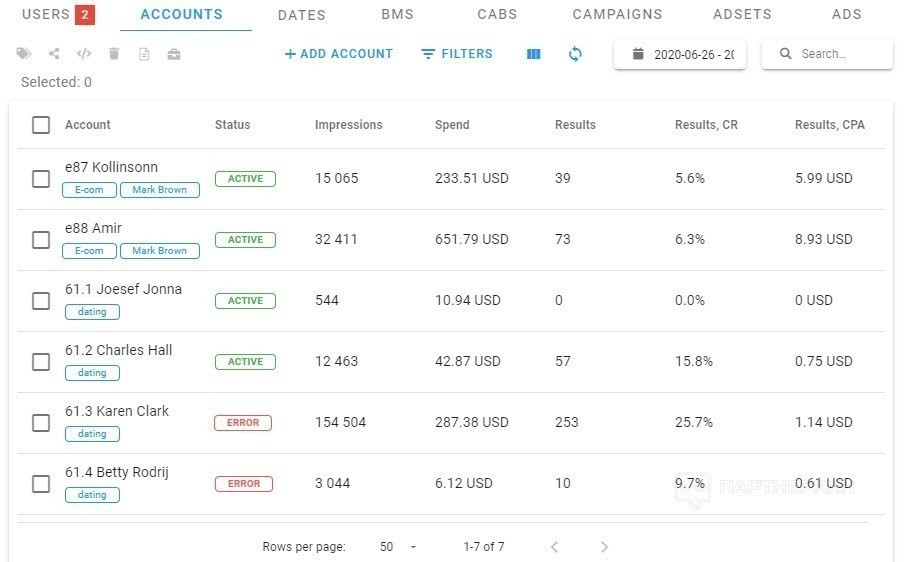Open the Filters panel

point(457,54)
